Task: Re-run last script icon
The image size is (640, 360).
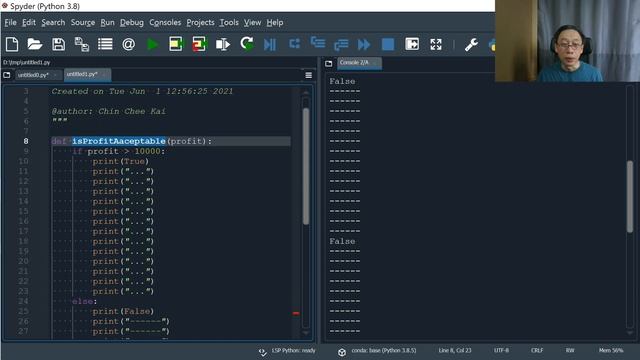Action: tap(247, 44)
